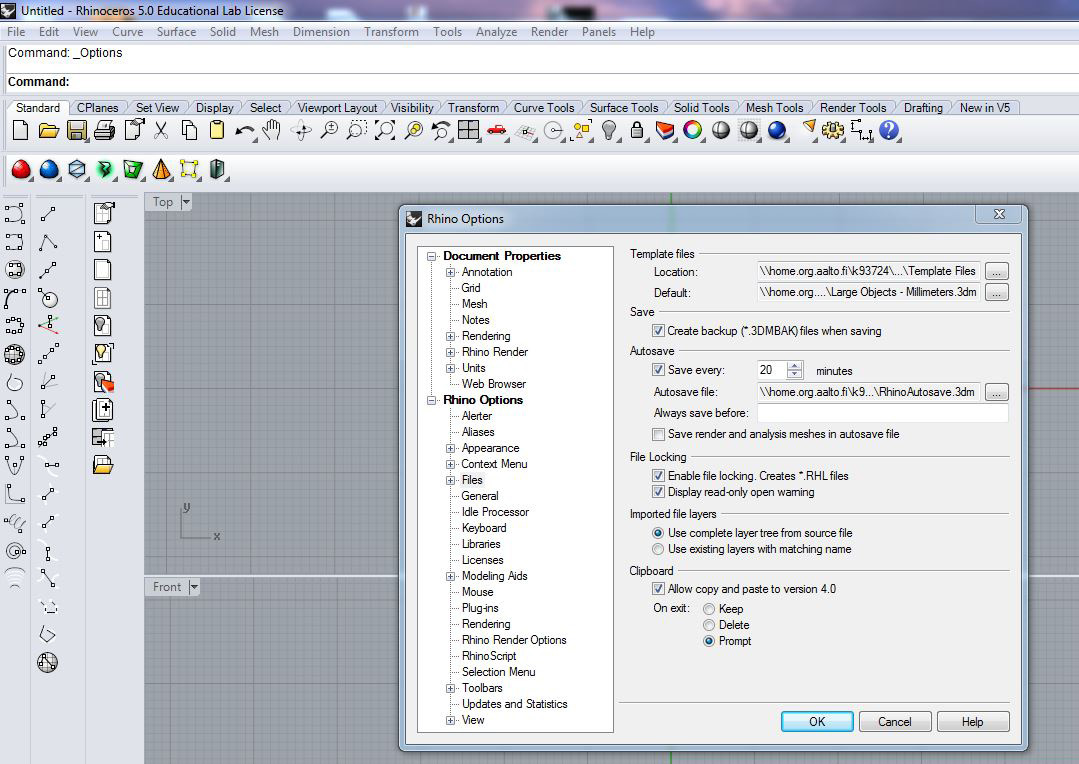Click the autosave minutes value field

(771, 370)
